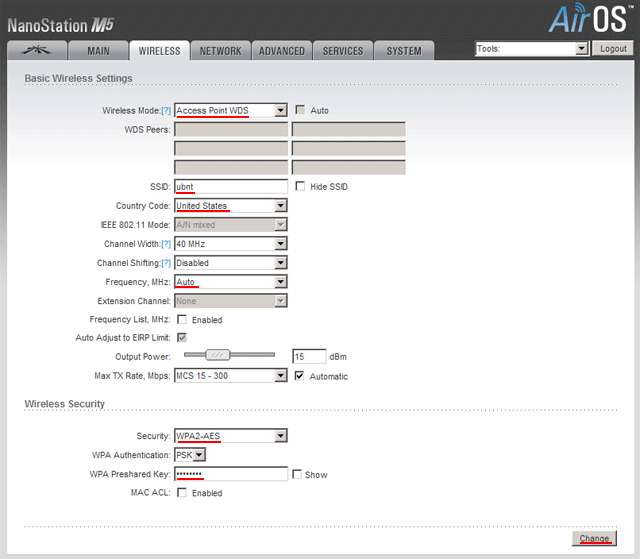Uncheck the Automatic TX rate checkbox
The image size is (640, 559).
(300, 376)
